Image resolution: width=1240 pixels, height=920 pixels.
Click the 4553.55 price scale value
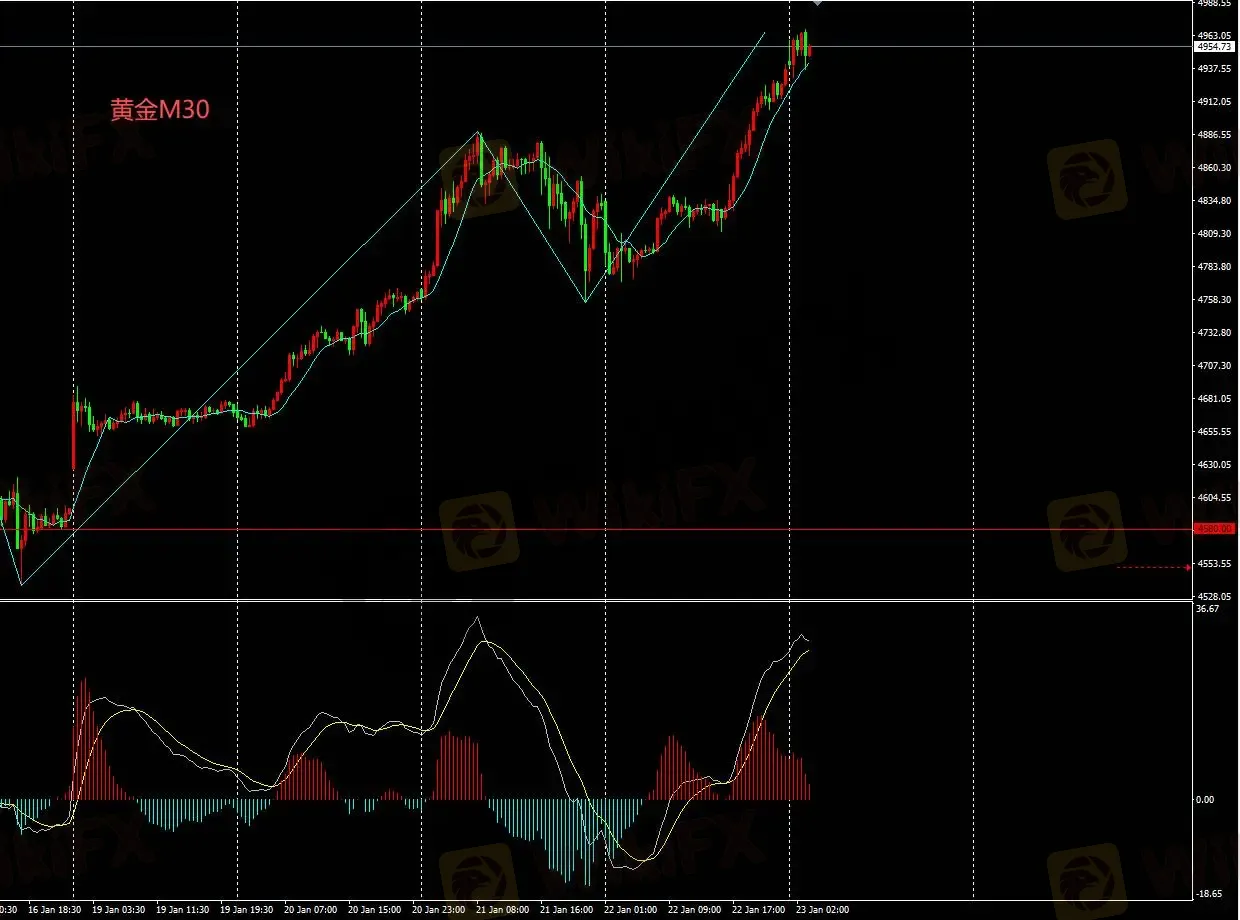(x=1216, y=563)
